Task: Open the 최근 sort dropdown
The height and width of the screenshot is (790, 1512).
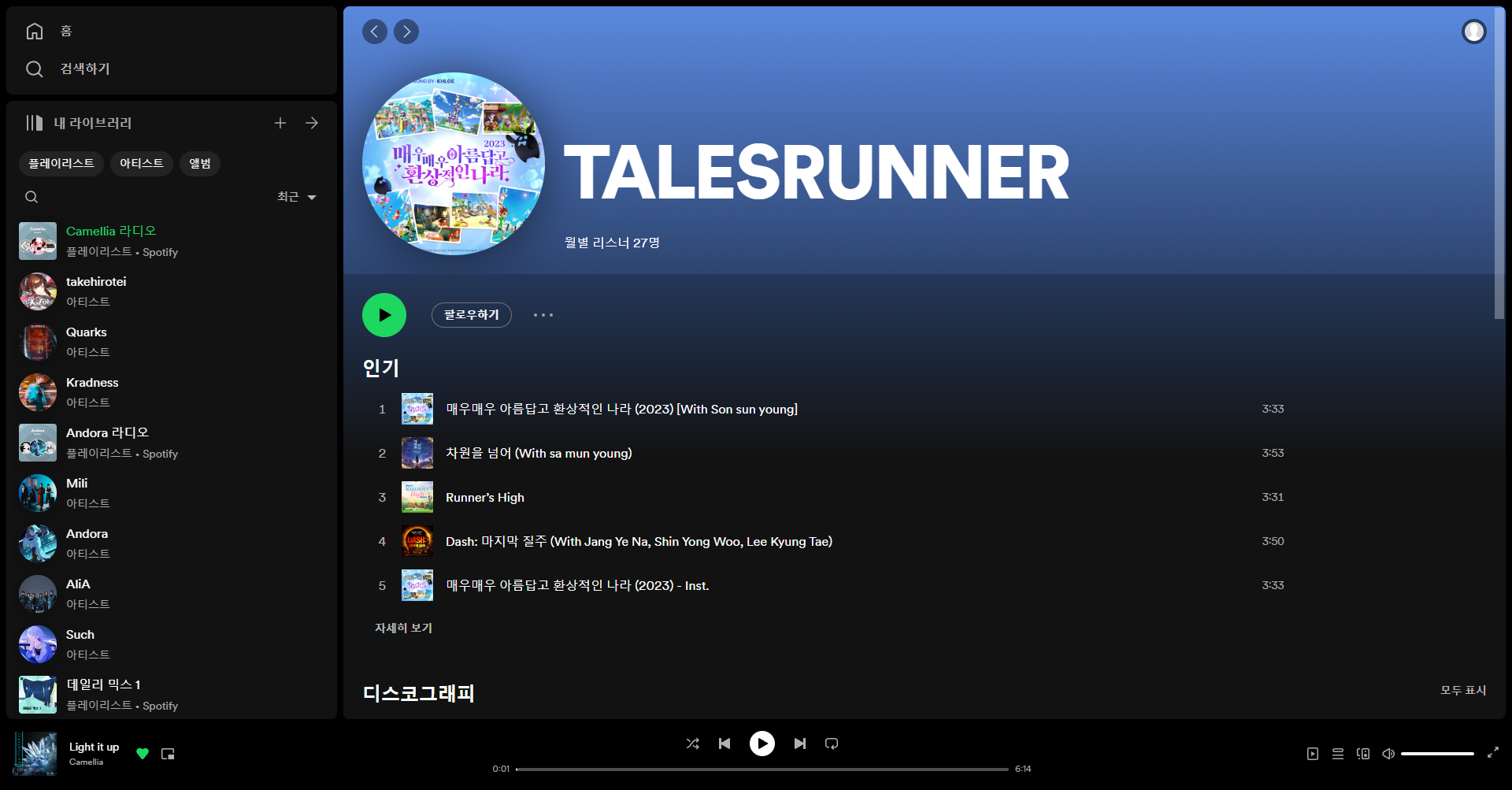Action: (x=297, y=197)
